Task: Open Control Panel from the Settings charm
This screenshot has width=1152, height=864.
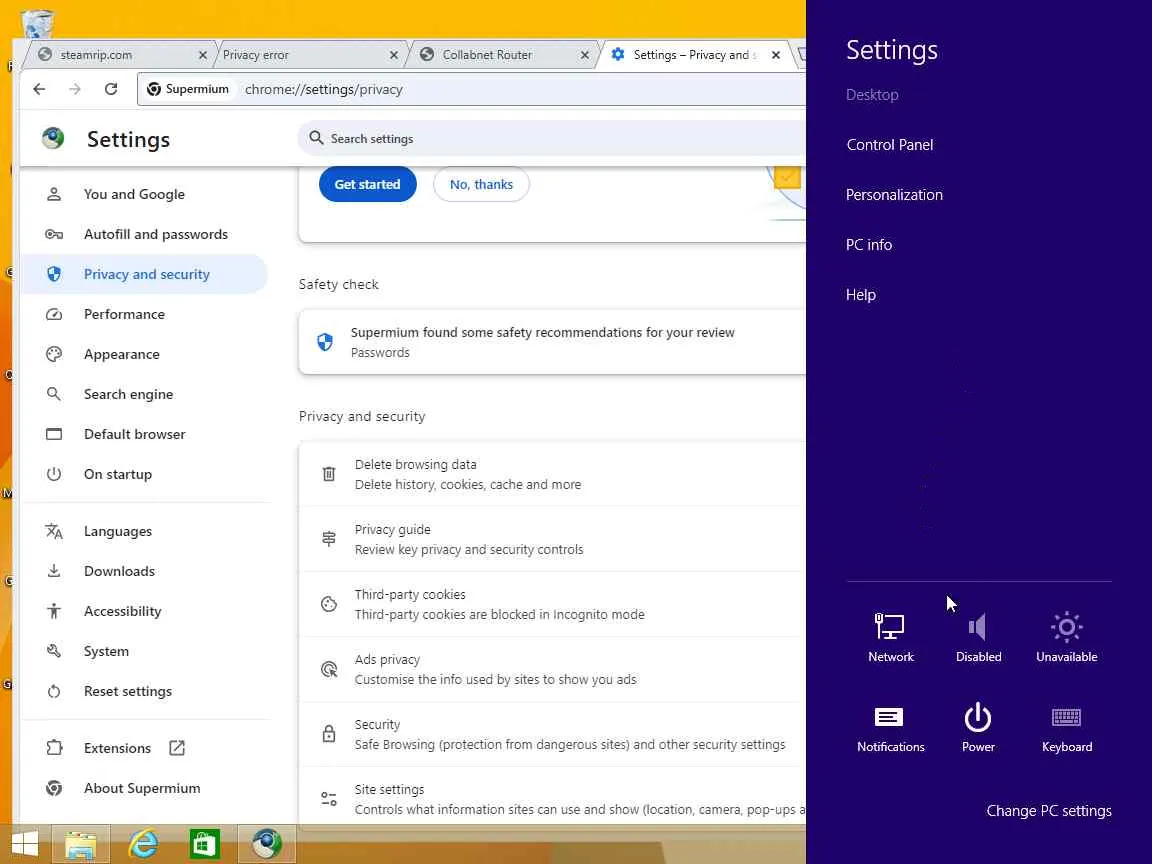Action: click(890, 145)
